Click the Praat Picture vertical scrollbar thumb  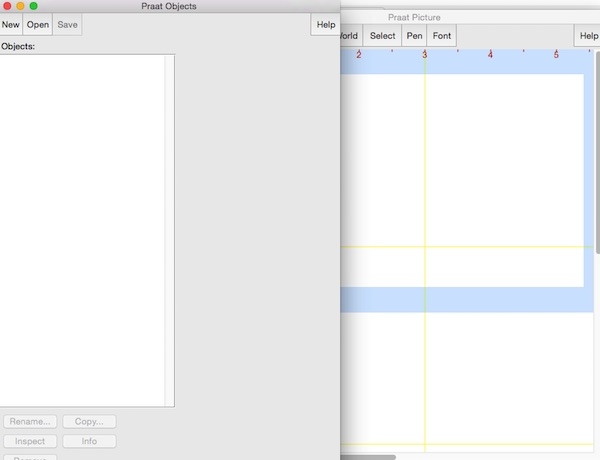(x=598, y=152)
